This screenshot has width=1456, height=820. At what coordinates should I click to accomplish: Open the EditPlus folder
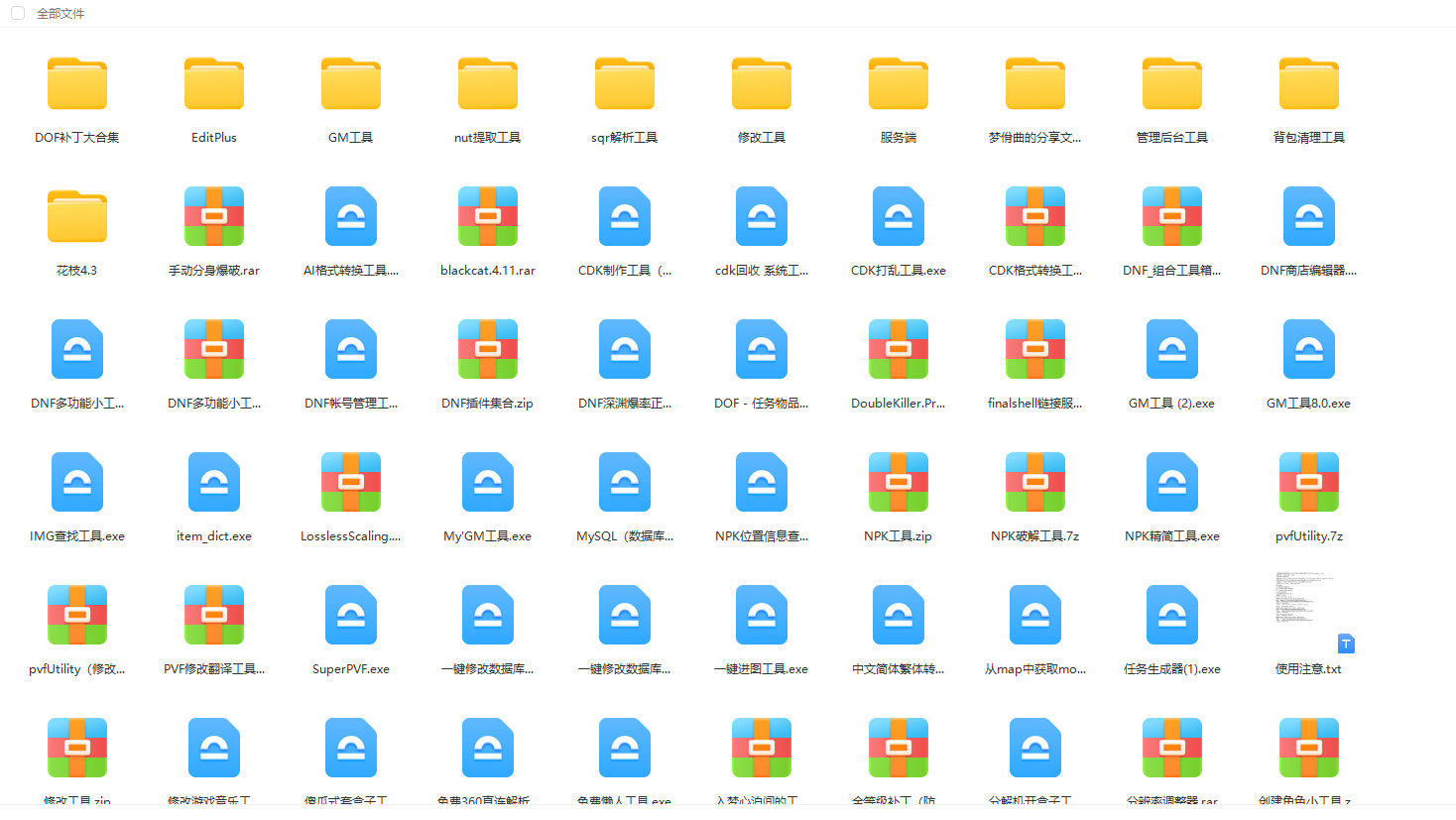[x=214, y=84]
